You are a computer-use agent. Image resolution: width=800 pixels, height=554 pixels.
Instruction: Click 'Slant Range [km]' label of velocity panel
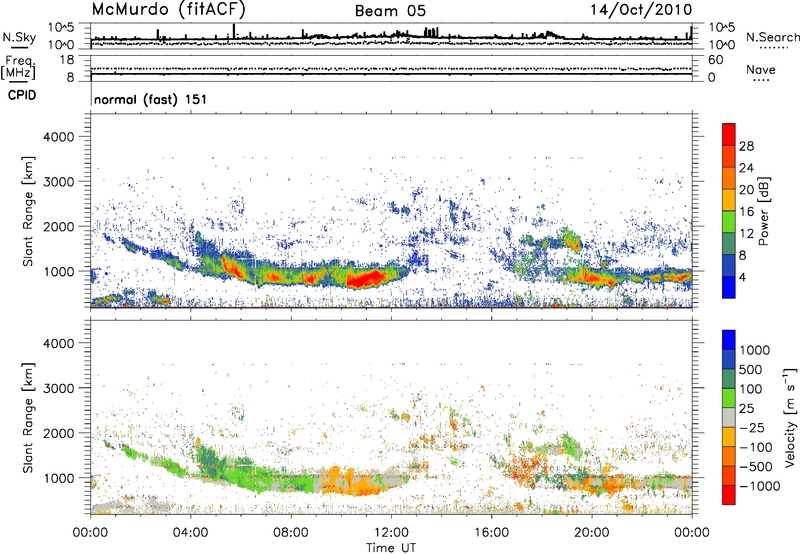pyautogui.click(x=28, y=417)
